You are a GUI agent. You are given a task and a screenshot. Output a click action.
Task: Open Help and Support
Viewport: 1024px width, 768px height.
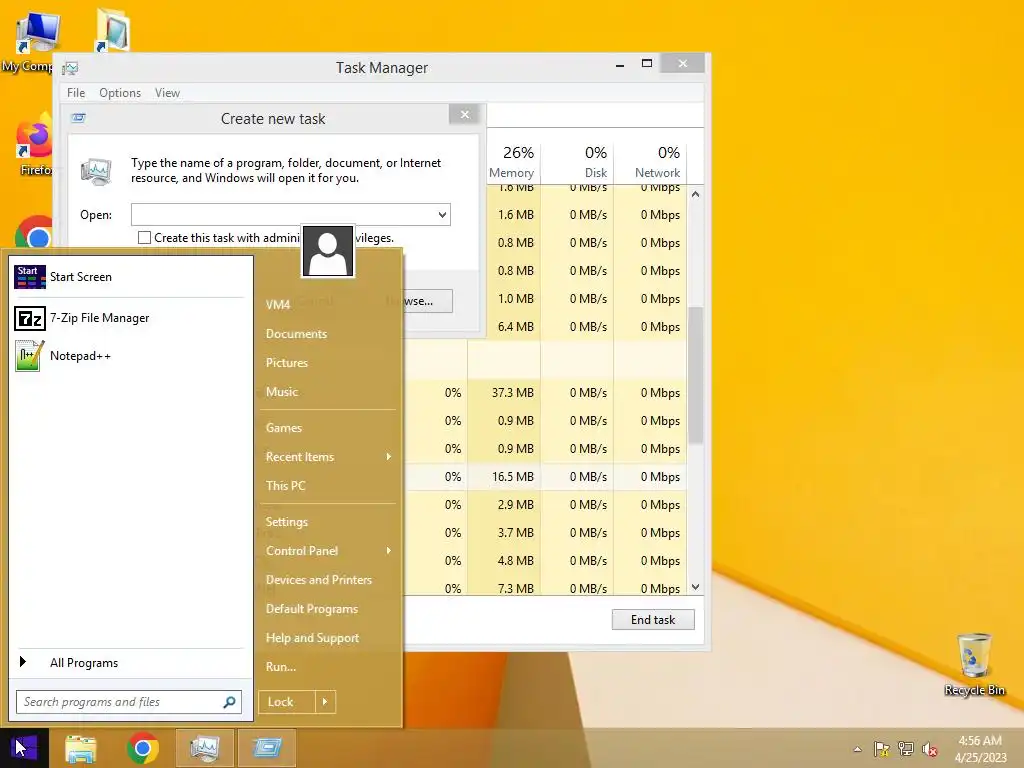312,638
